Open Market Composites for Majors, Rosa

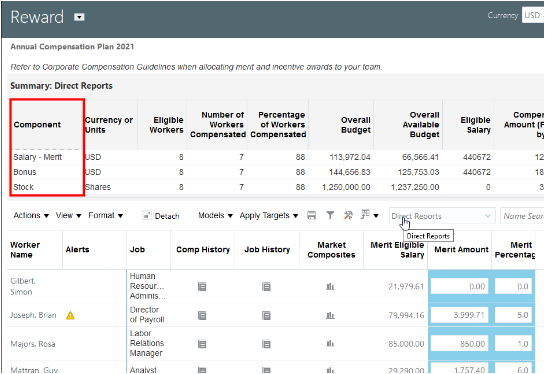(x=330, y=344)
